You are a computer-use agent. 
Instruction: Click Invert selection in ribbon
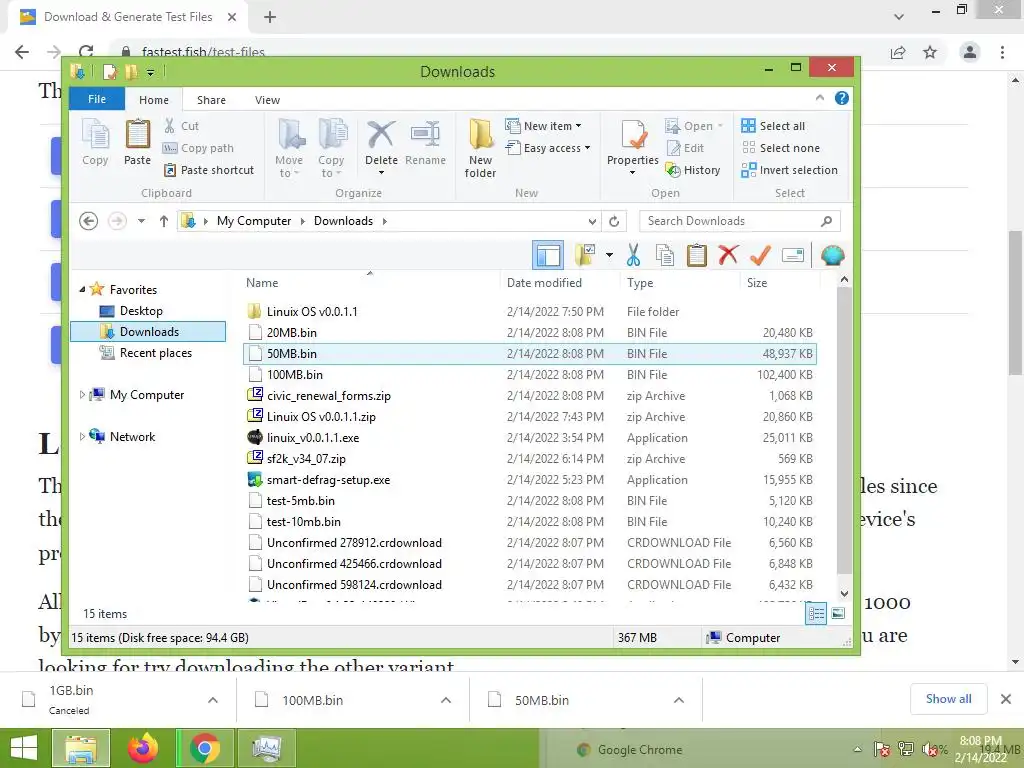click(x=790, y=170)
